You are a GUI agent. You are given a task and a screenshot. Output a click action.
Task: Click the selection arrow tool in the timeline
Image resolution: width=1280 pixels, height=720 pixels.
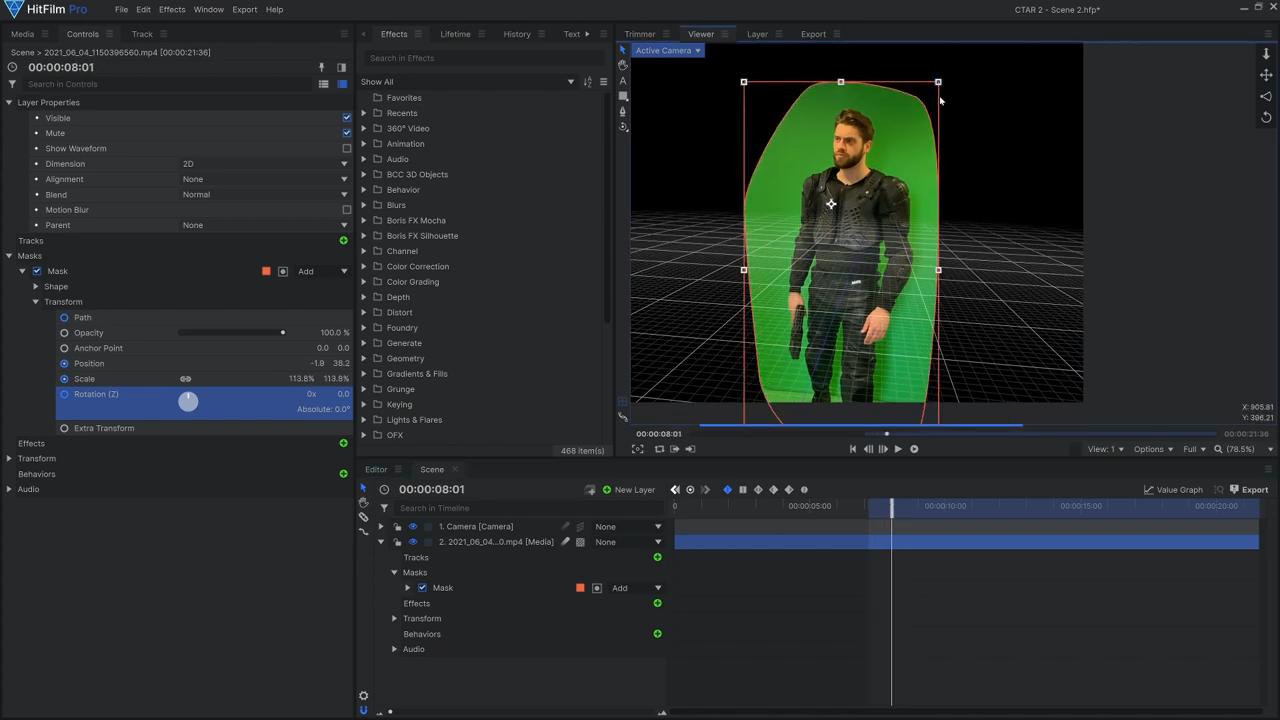pos(363,488)
